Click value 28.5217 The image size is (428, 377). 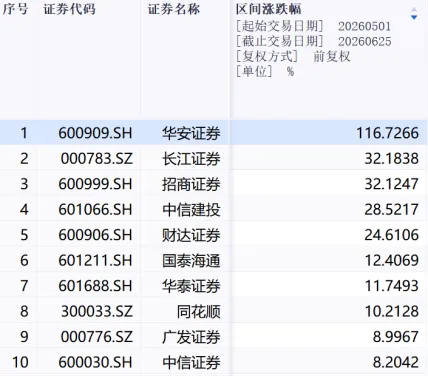click(391, 210)
